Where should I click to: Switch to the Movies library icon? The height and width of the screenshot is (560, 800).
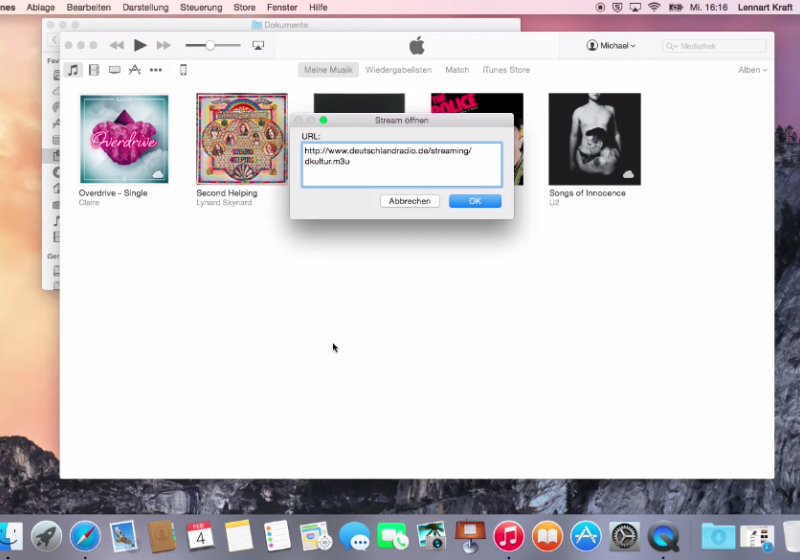[x=94, y=70]
